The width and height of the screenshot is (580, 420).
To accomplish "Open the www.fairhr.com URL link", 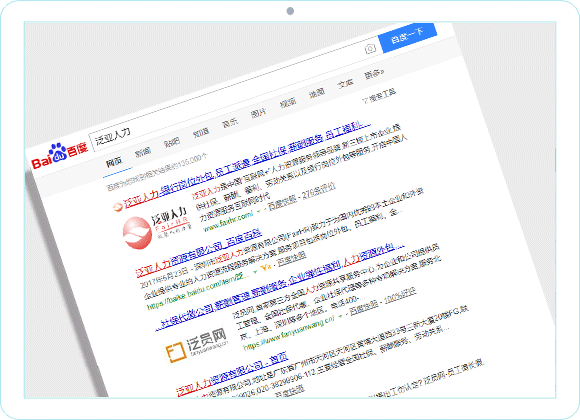I will click(228, 221).
